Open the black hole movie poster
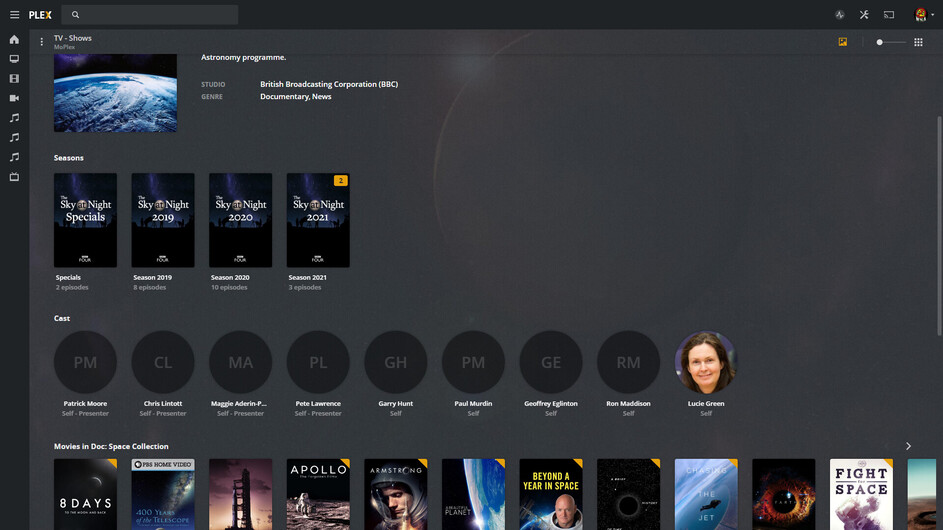 pyautogui.click(x=628, y=495)
